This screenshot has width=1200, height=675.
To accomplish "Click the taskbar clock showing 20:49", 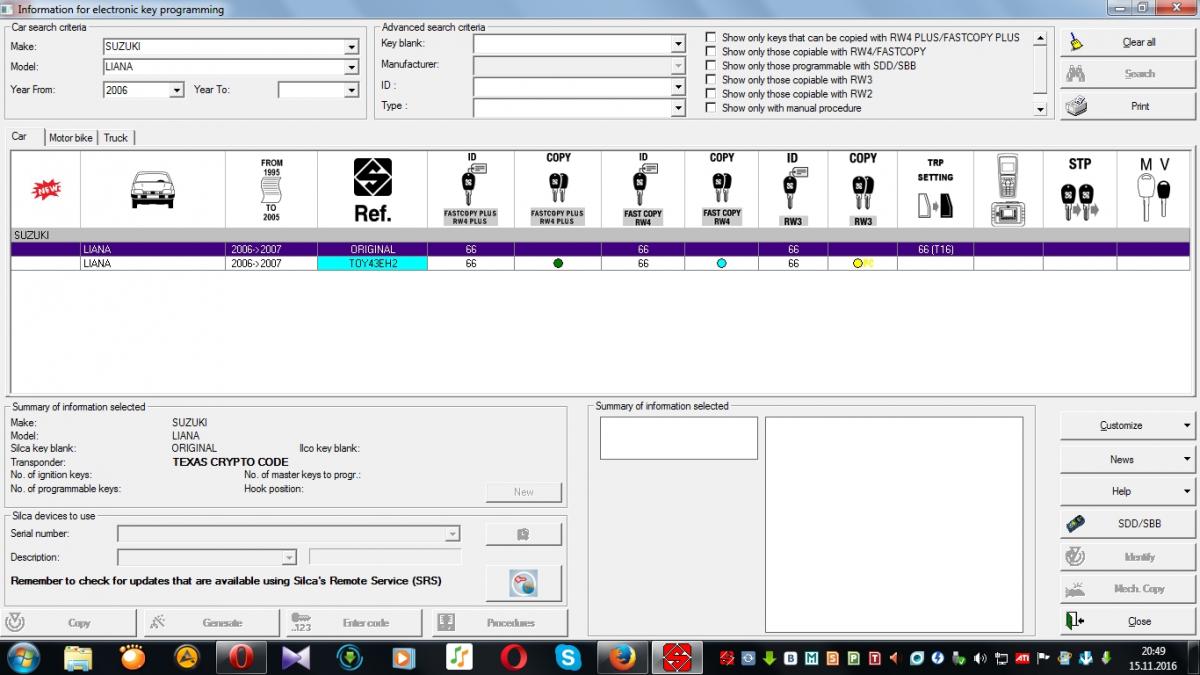I will 1155,650.
